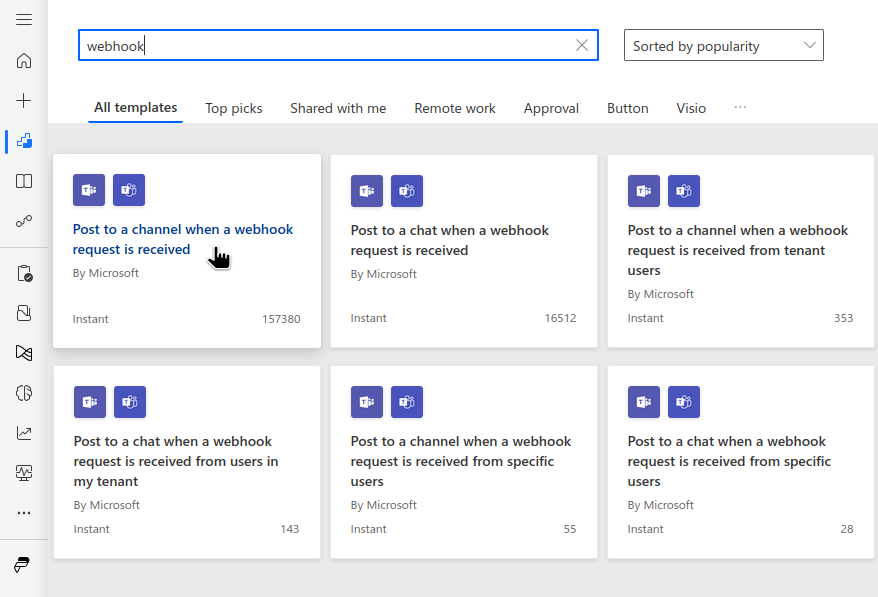Open the More ellipsis in the sidebar
The image size is (878, 597).
(24, 513)
